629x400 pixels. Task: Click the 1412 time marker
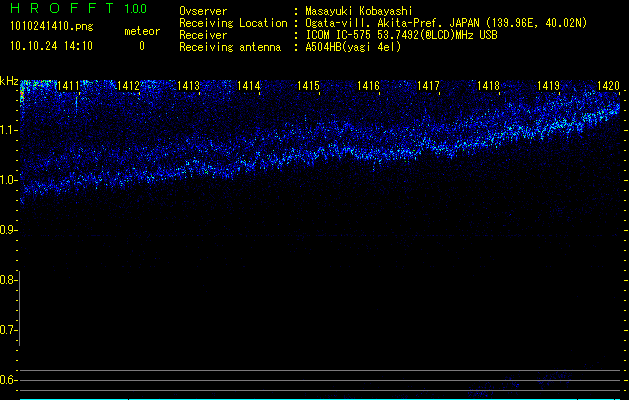128,85
